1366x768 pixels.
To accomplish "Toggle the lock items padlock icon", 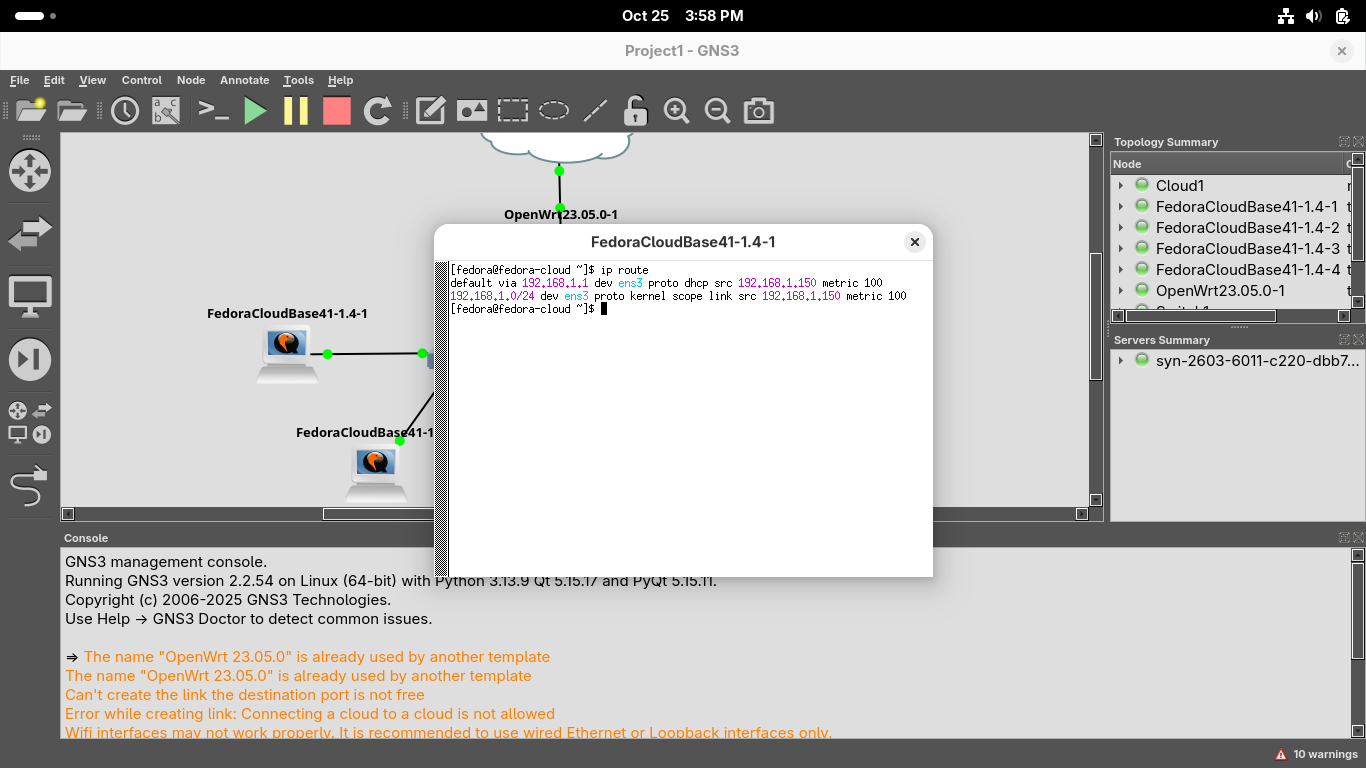I will point(635,111).
